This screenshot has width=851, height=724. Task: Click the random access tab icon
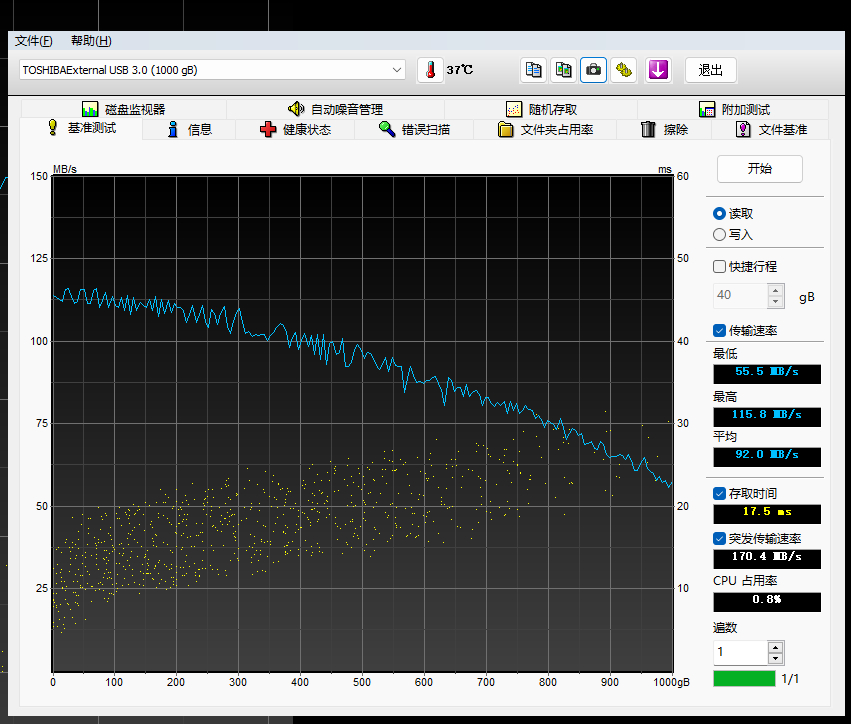point(514,109)
